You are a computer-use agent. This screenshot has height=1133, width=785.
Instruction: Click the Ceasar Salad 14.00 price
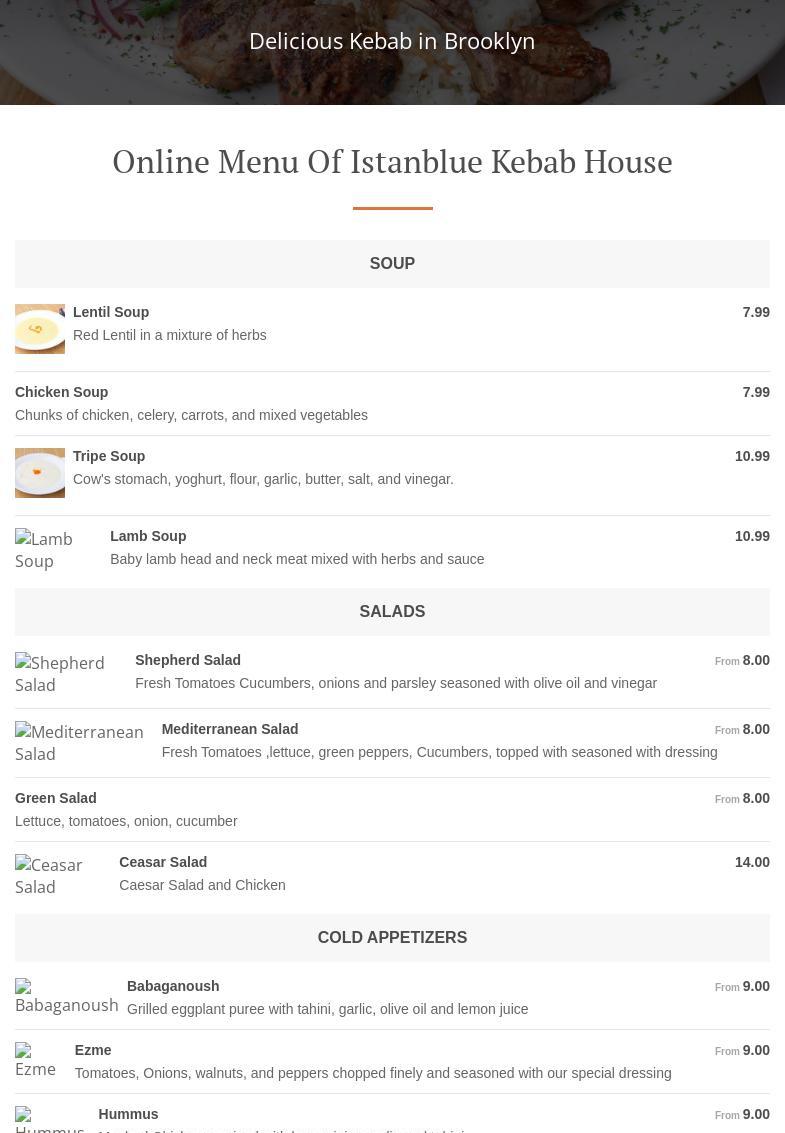click(752, 862)
